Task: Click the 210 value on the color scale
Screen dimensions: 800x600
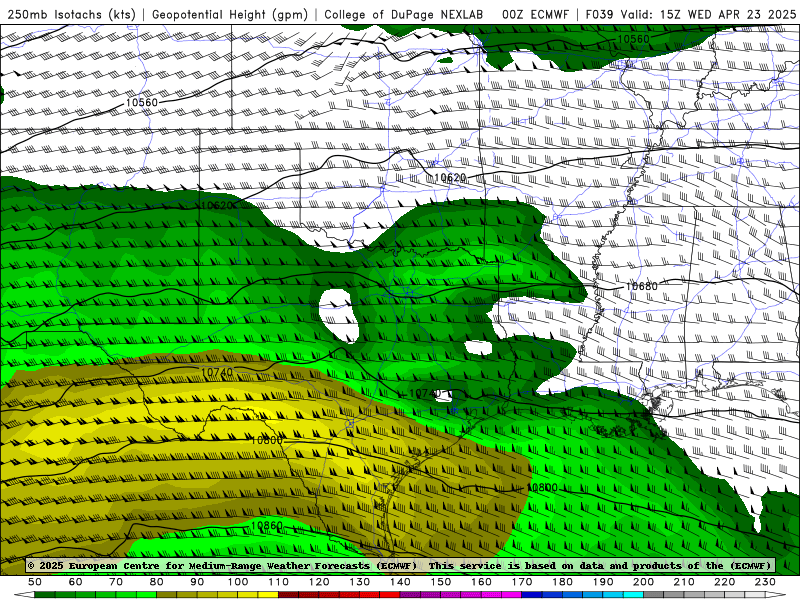Action: point(684,582)
